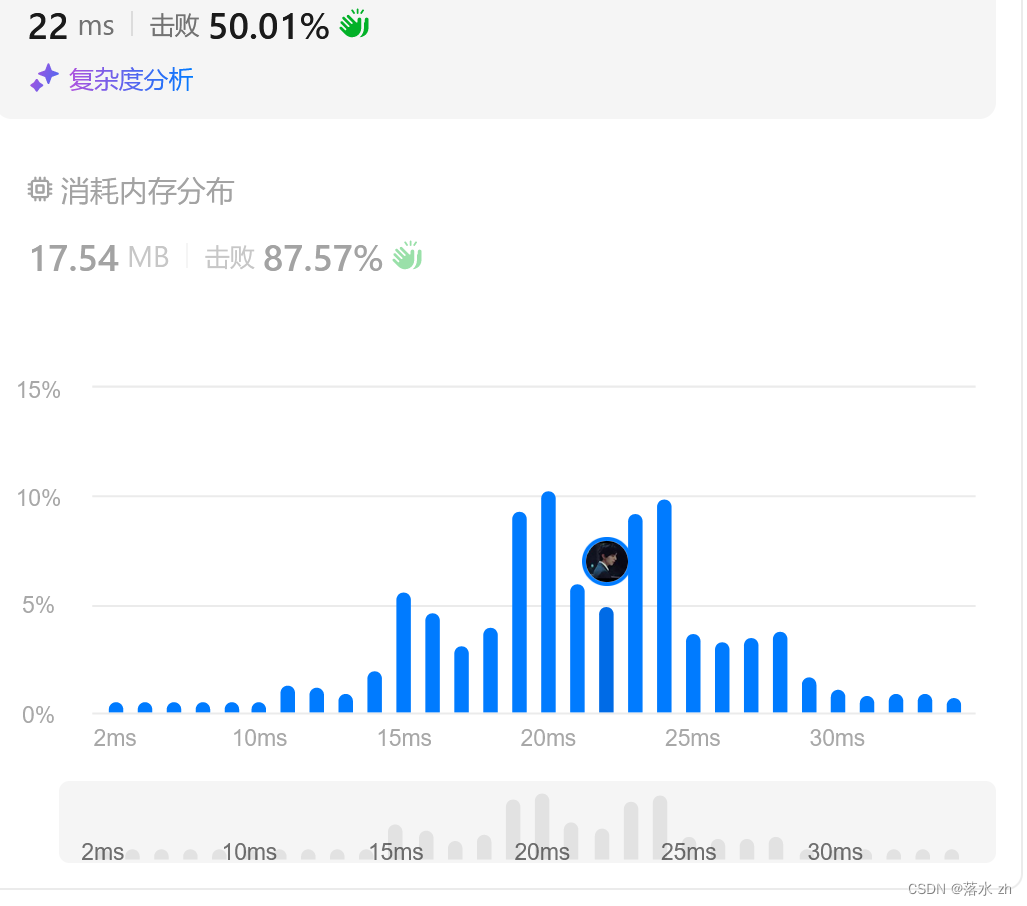Click the bar above the 25ms label
Image resolution: width=1027 pixels, height=906 pixels.
pos(693,673)
